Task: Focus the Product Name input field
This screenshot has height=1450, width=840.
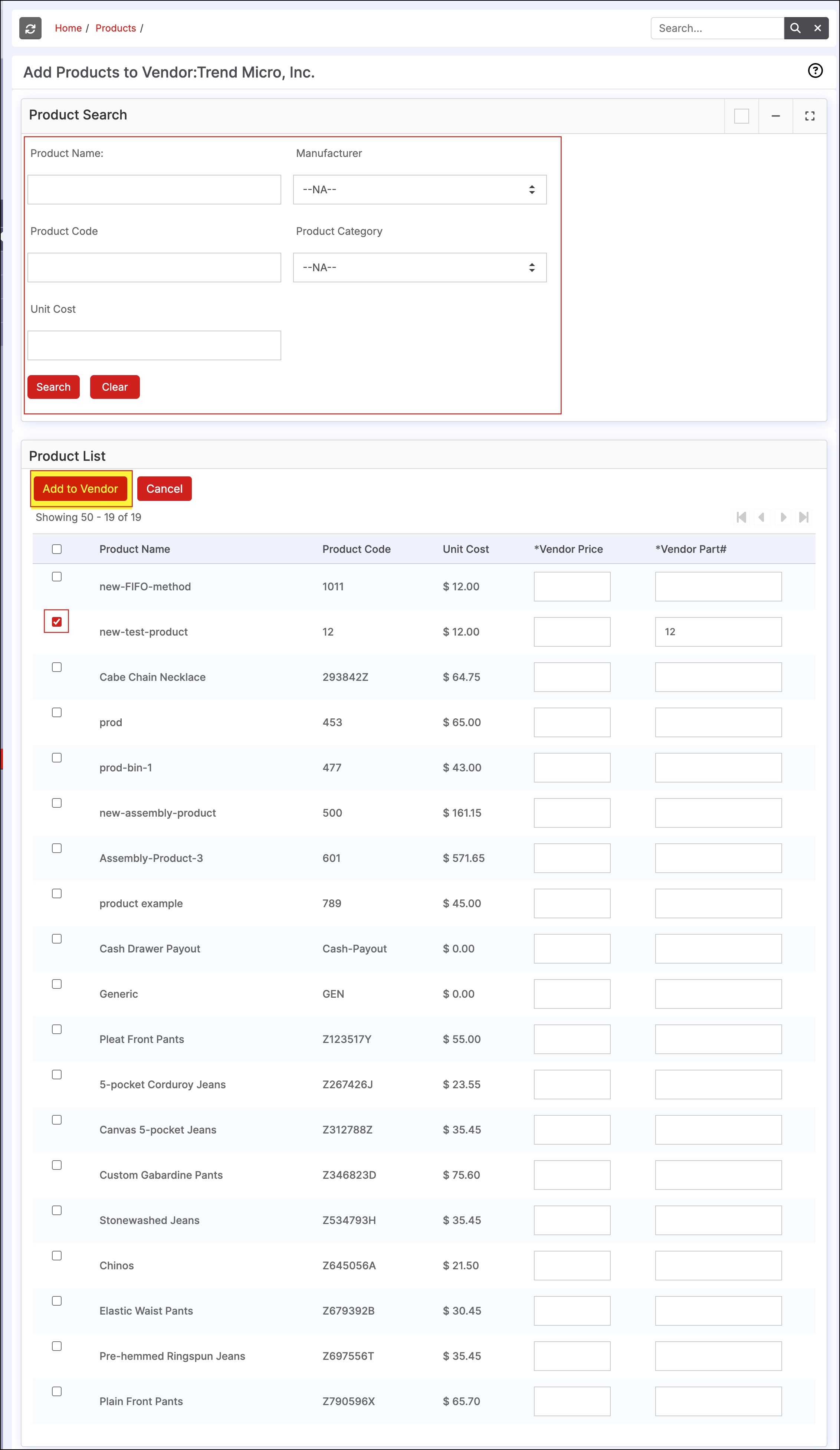Action: pos(154,190)
